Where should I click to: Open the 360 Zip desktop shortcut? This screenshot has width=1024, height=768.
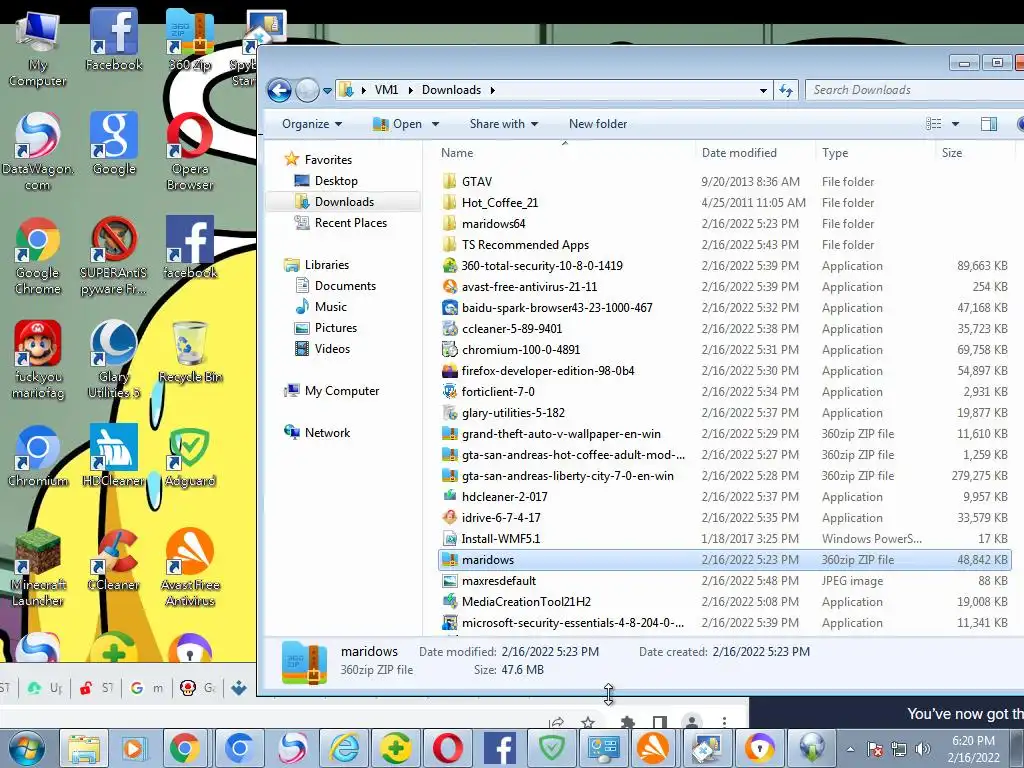tap(189, 39)
